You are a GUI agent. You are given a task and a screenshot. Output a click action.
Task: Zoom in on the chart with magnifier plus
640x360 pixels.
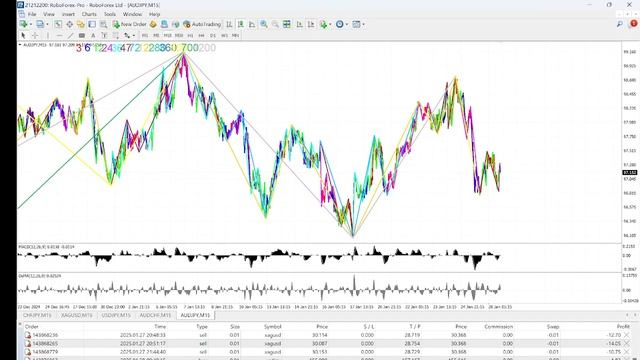264,24
